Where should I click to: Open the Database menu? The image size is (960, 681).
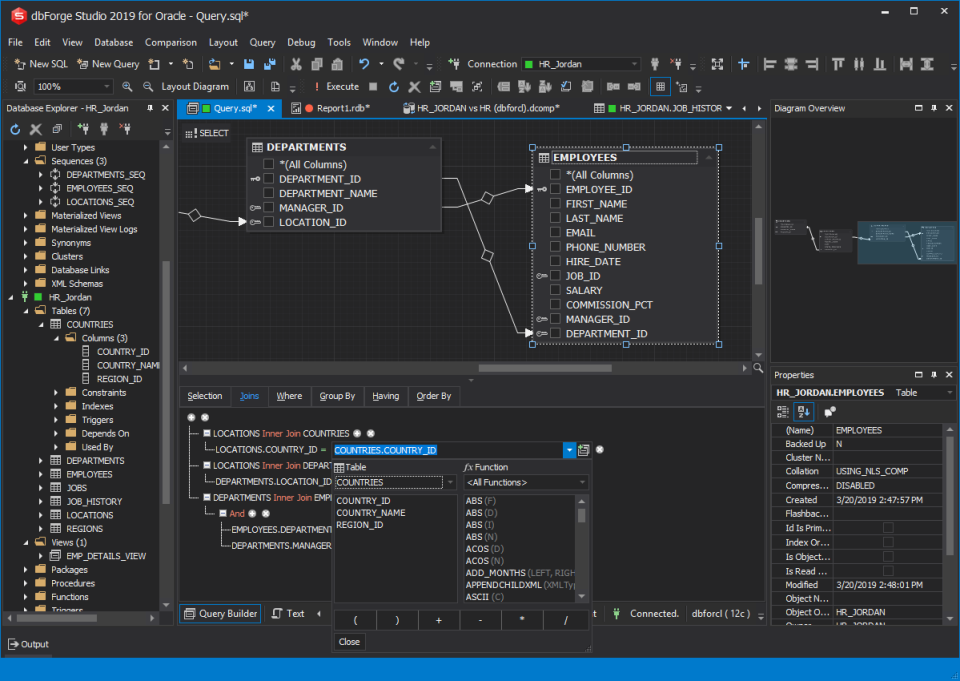tap(113, 43)
